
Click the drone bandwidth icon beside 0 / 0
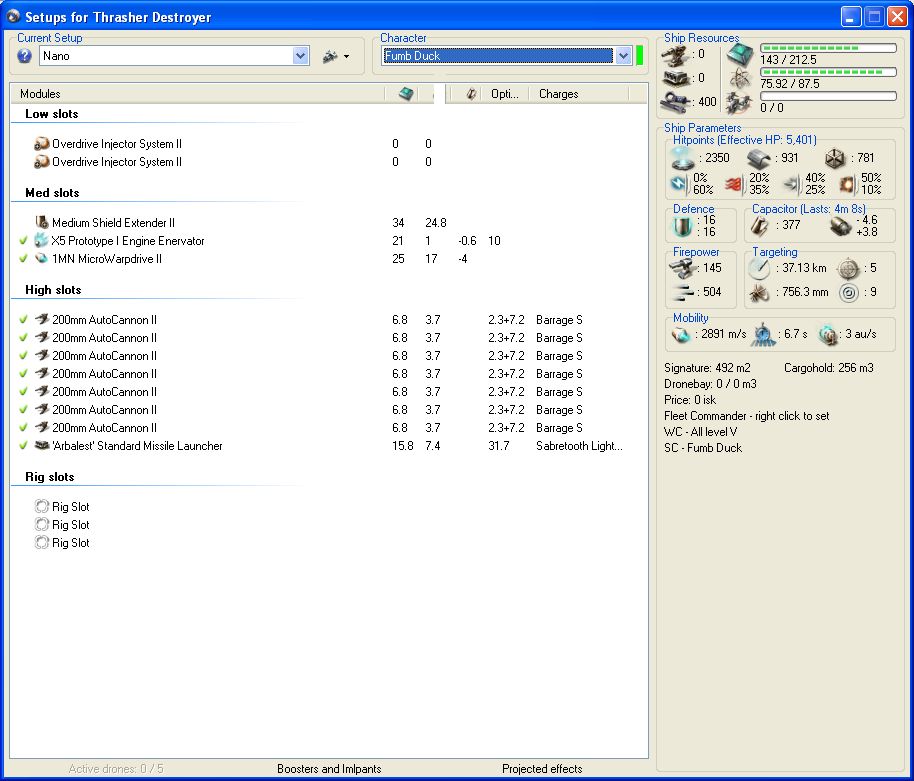[x=740, y=103]
